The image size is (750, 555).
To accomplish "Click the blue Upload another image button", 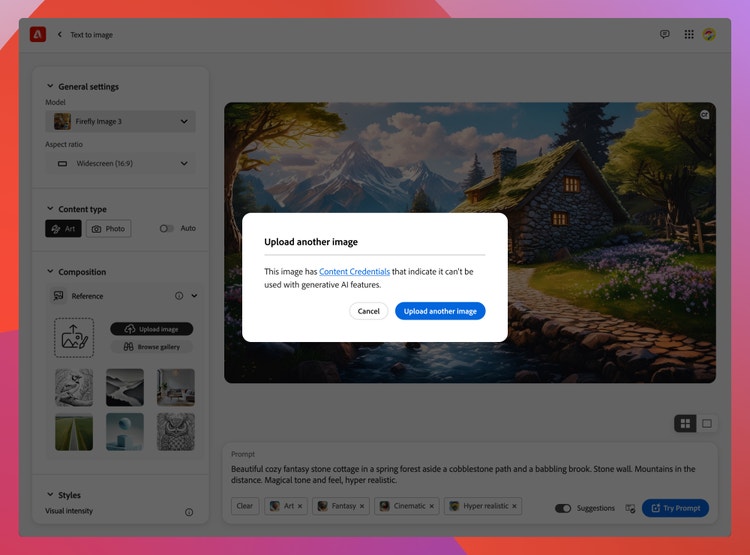I will tap(440, 311).
